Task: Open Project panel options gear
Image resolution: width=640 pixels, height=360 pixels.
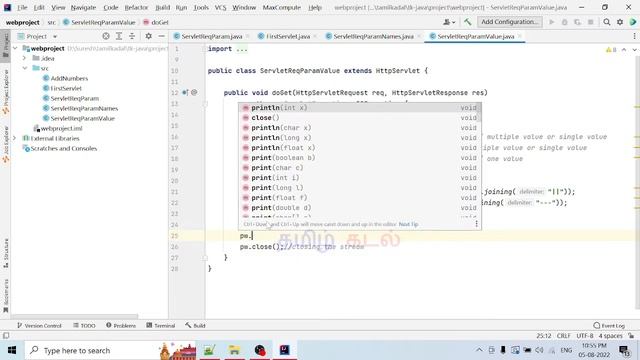Action: point(149,36)
